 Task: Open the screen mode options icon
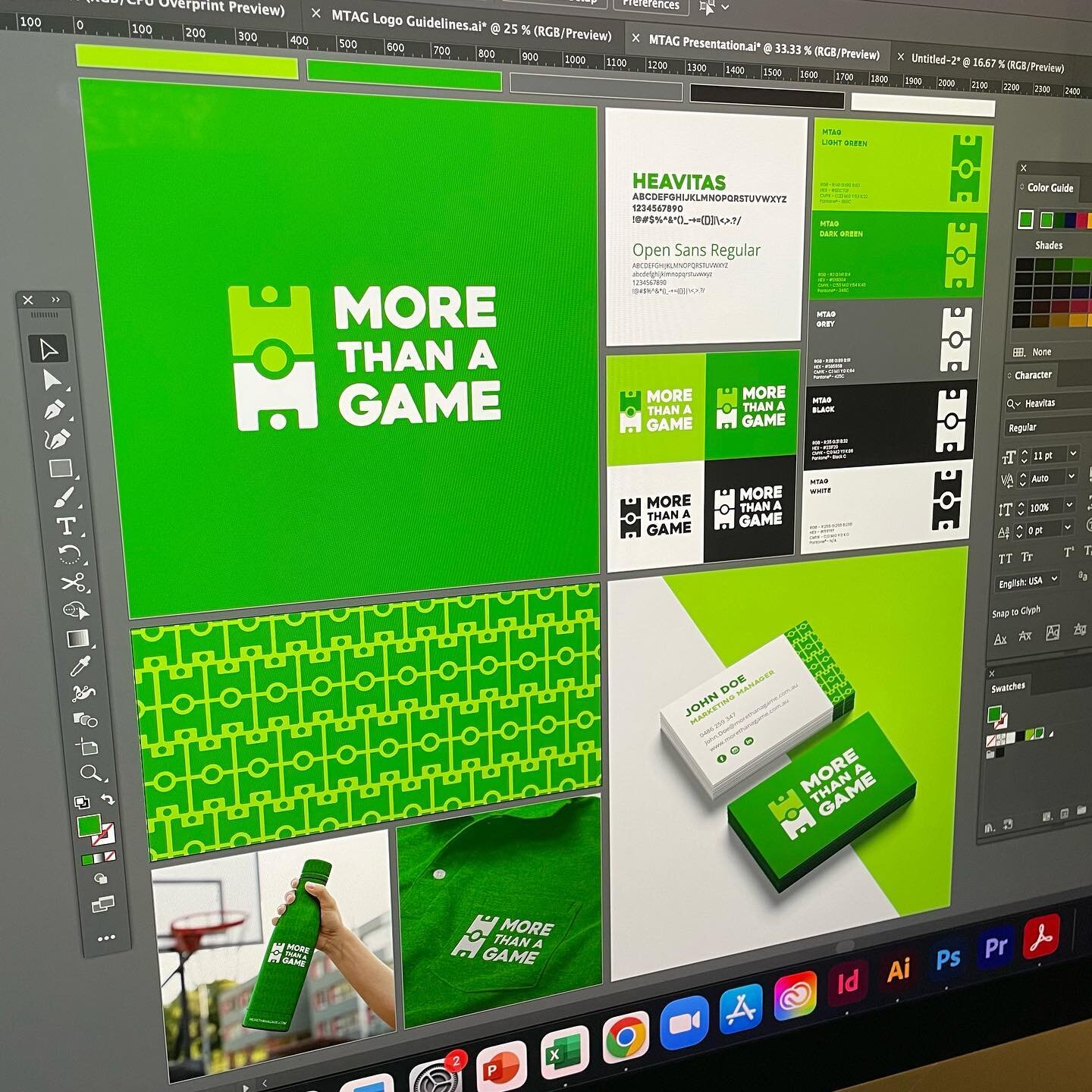tap(102, 904)
